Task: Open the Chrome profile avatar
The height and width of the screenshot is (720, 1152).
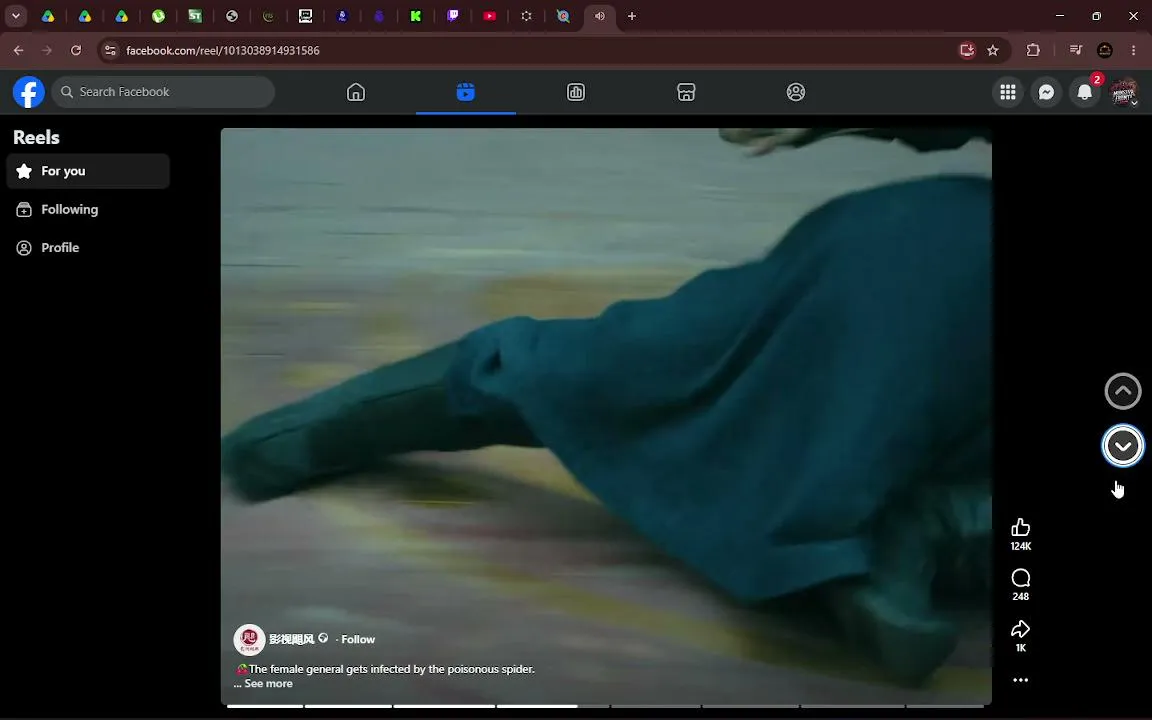Action: tap(1104, 51)
